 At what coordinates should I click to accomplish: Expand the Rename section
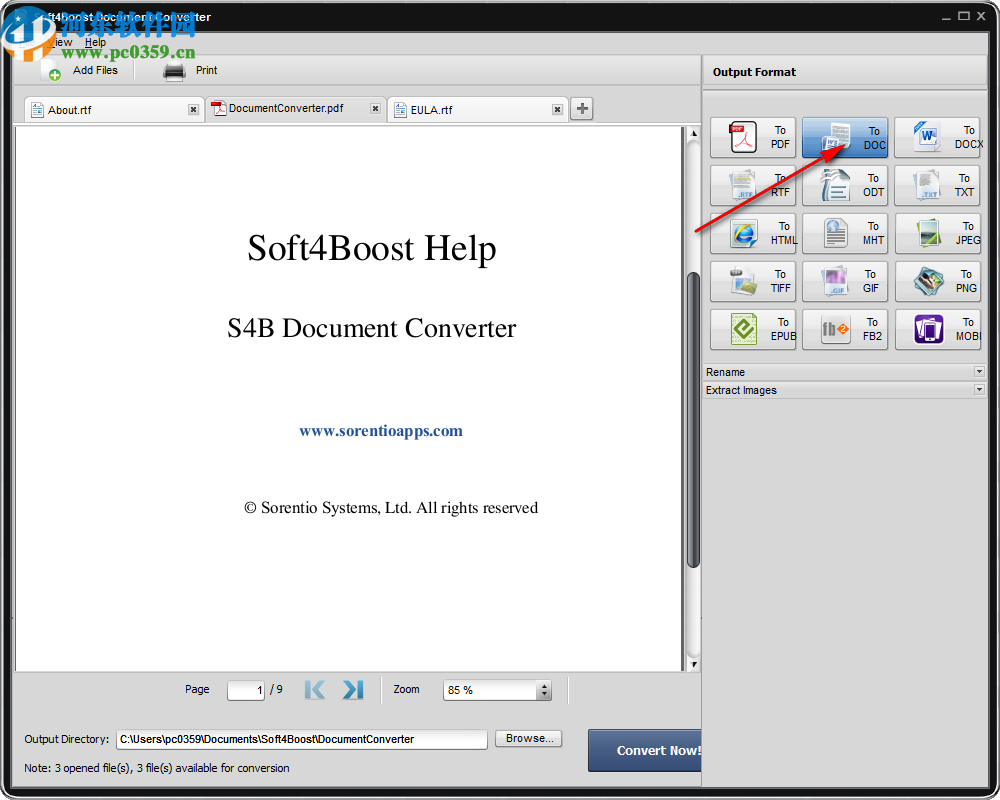click(x=979, y=371)
